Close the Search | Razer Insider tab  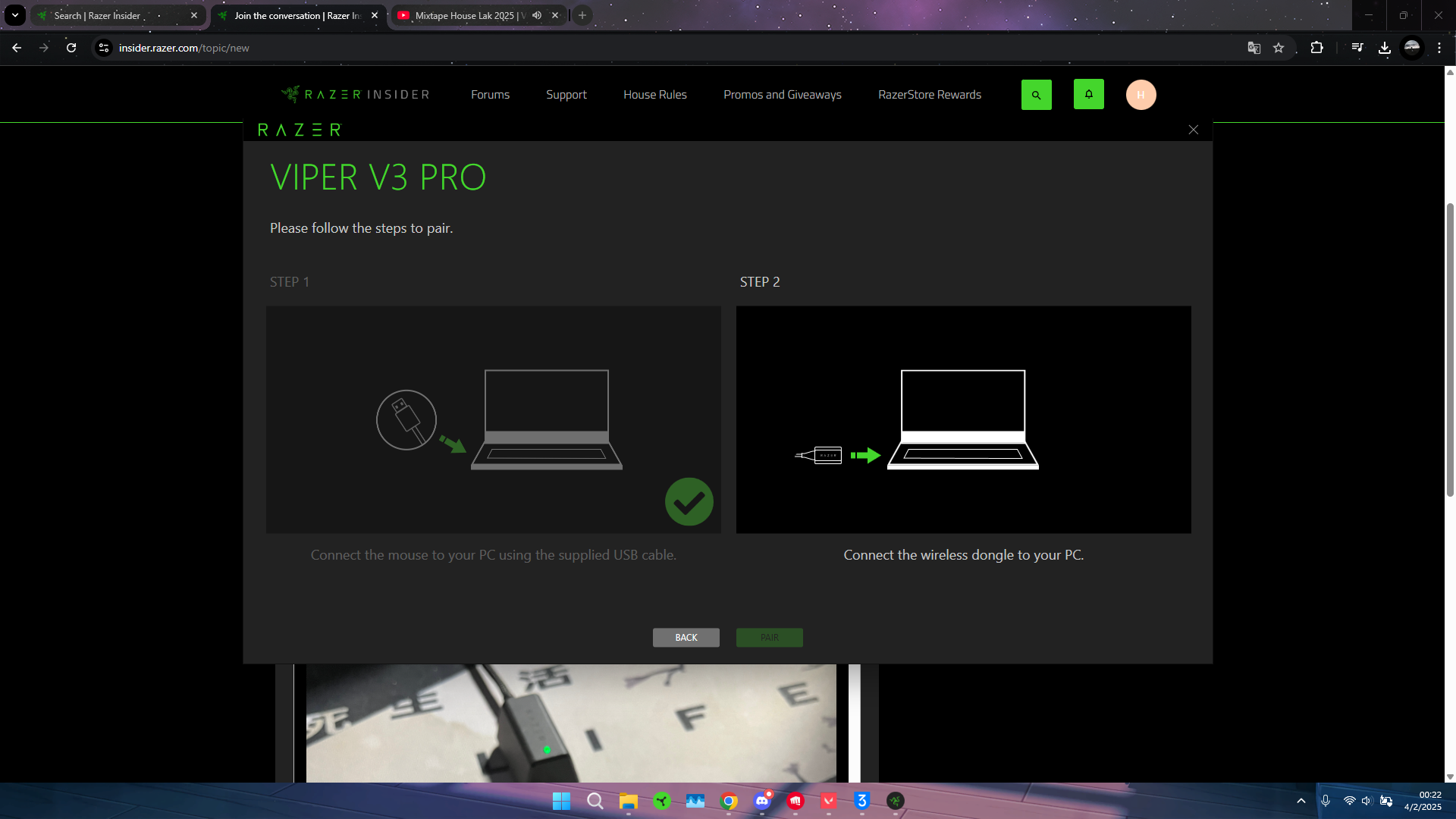point(194,15)
